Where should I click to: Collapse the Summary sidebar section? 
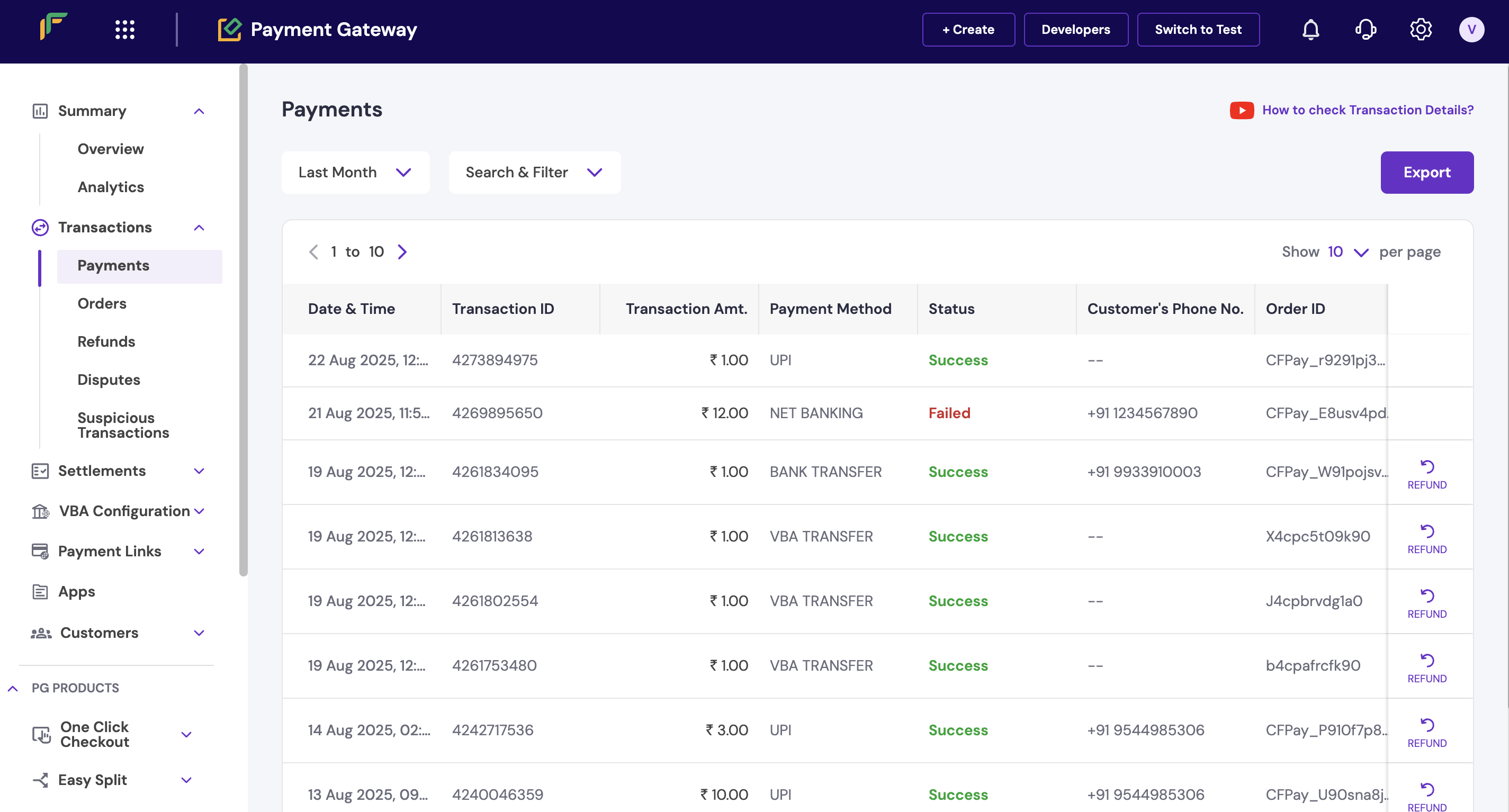[x=199, y=111]
